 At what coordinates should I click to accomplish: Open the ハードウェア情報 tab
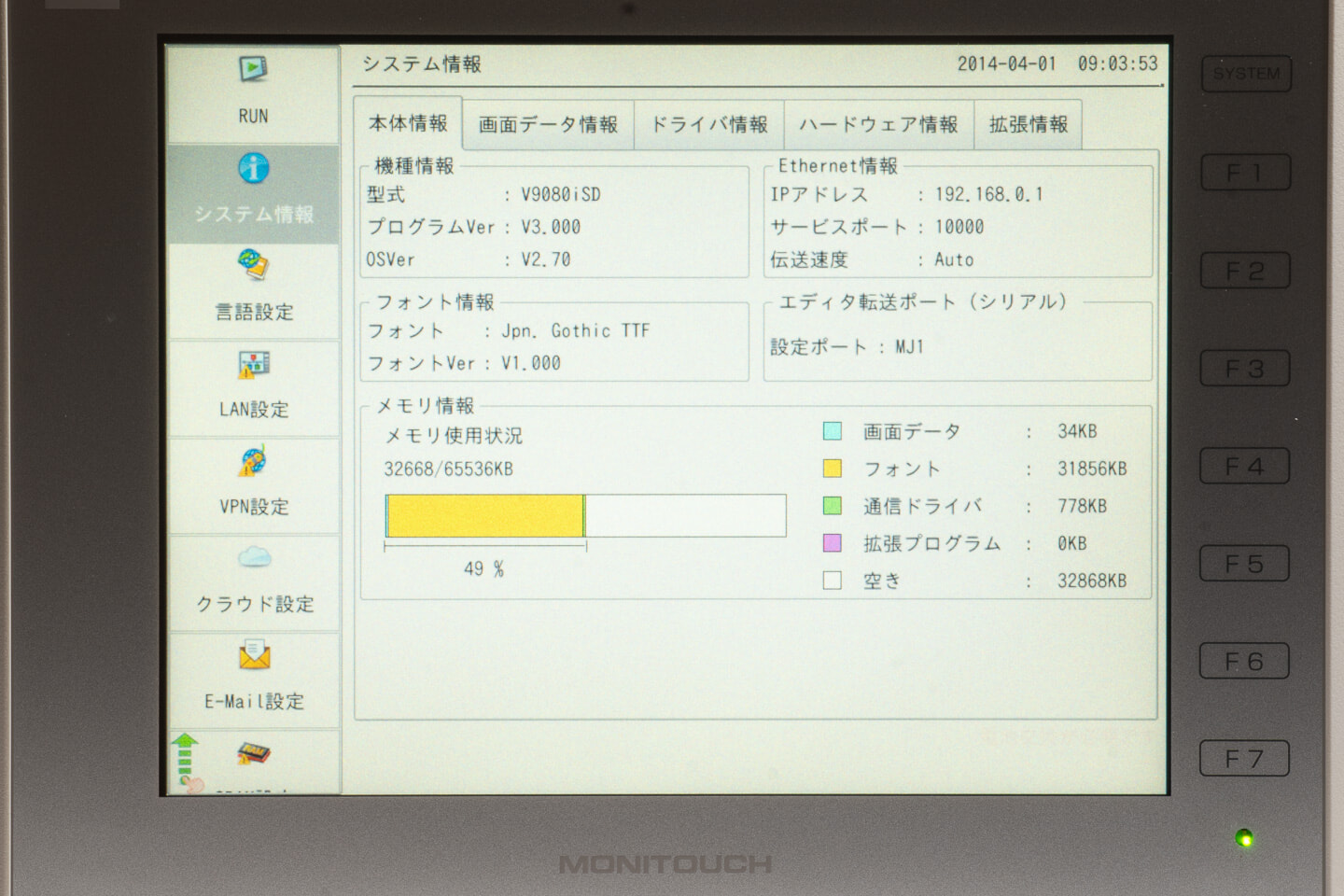tap(878, 125)
